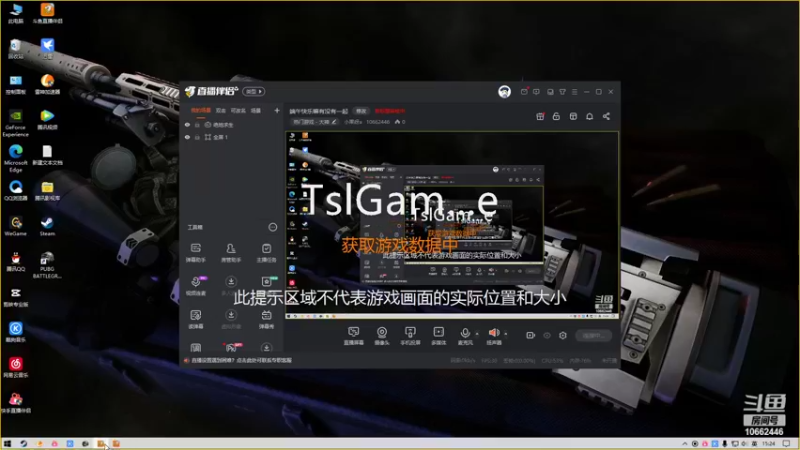Click the PK tool icon with red badge
The image size is (800, 450).
231,347
